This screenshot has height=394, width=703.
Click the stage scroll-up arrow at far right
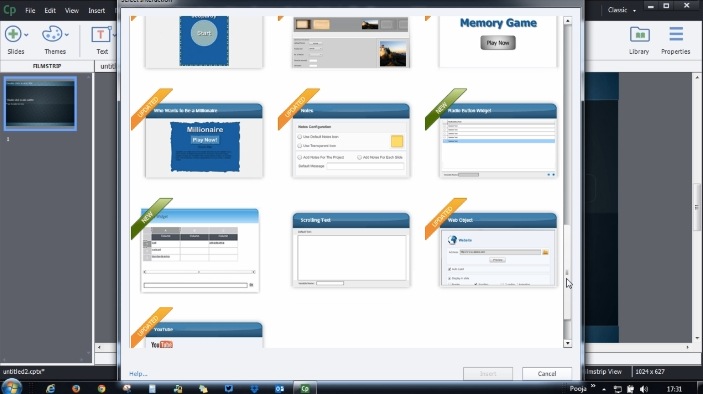698,77
